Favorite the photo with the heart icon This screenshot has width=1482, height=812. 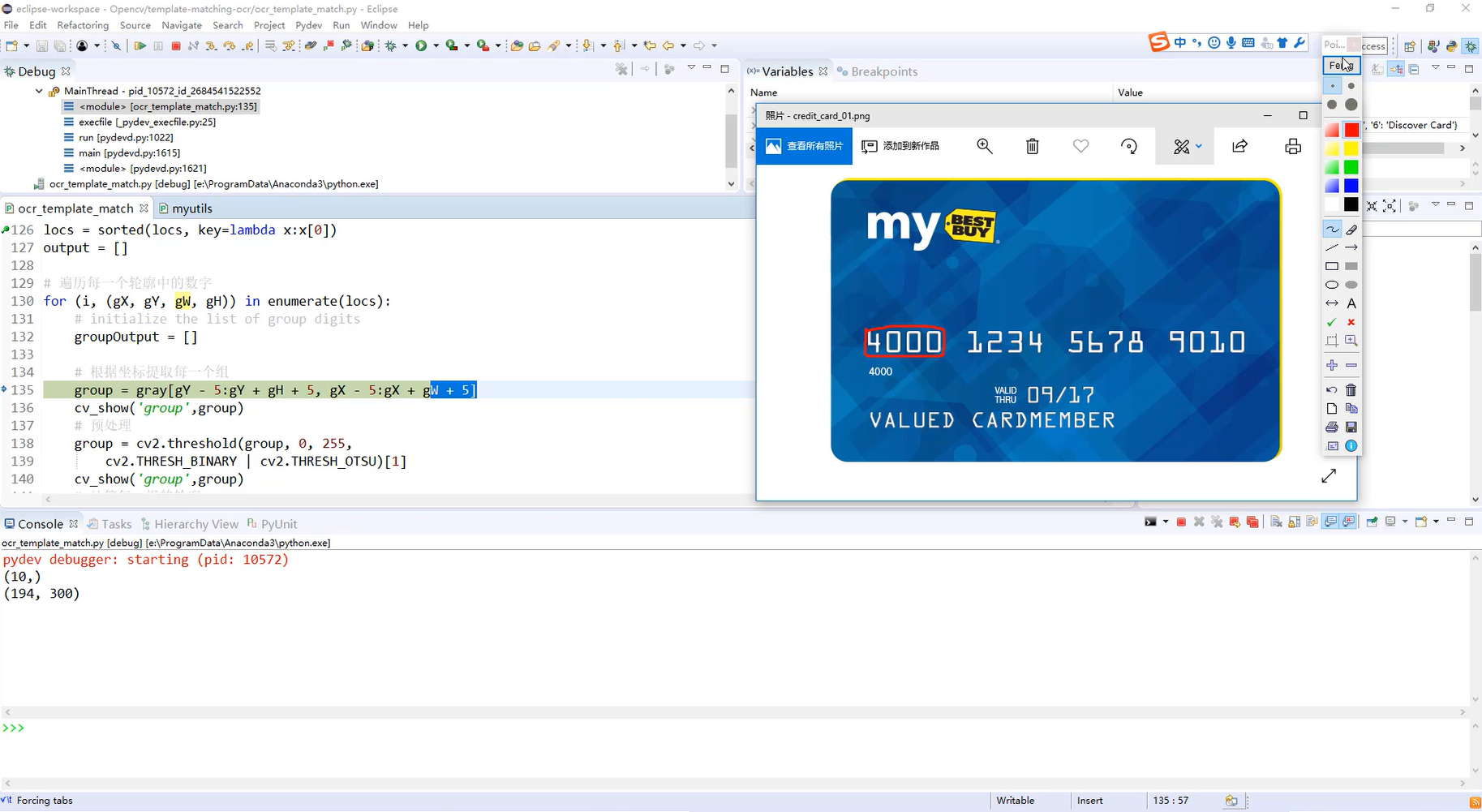pyautogui.click(x=1080, y=146)
